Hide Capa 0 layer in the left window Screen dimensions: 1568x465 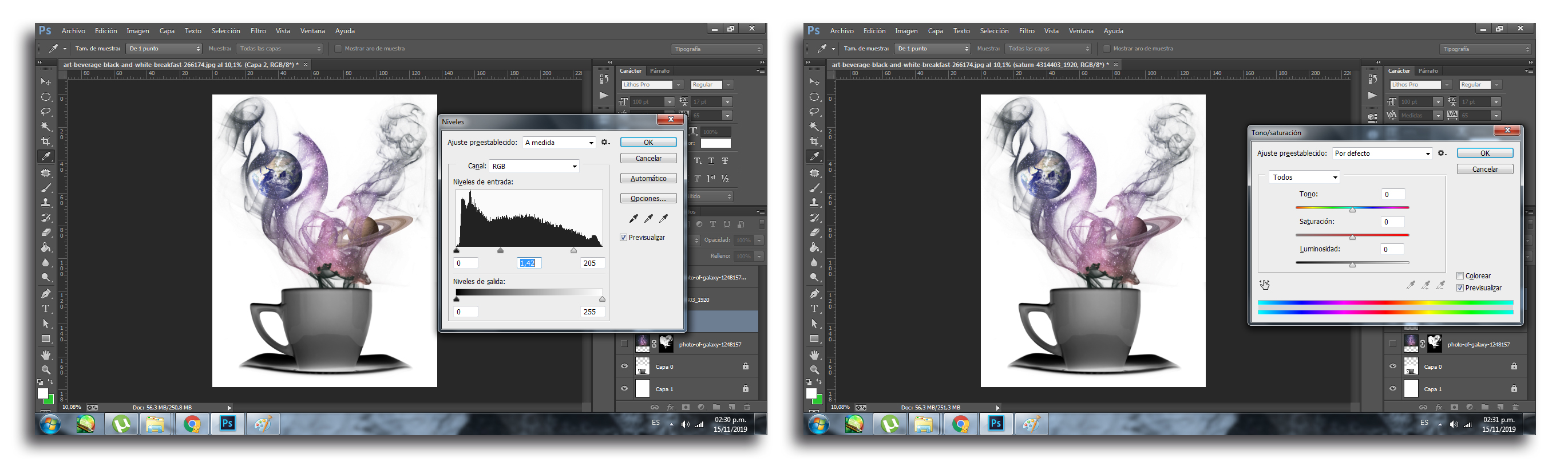click(x=624, y=367)
